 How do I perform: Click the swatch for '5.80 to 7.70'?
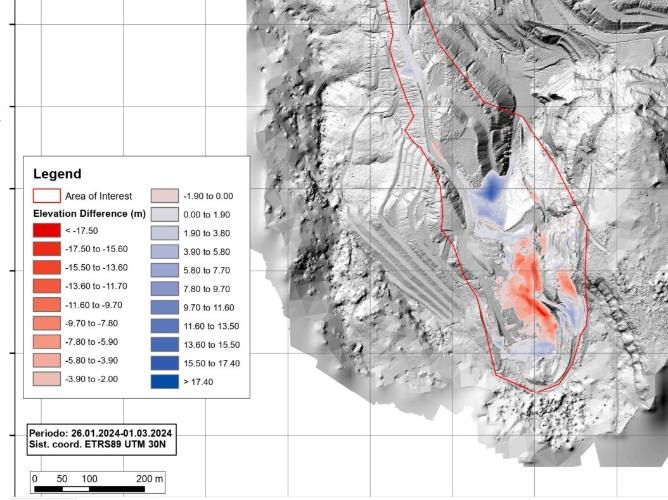(165, 270)
